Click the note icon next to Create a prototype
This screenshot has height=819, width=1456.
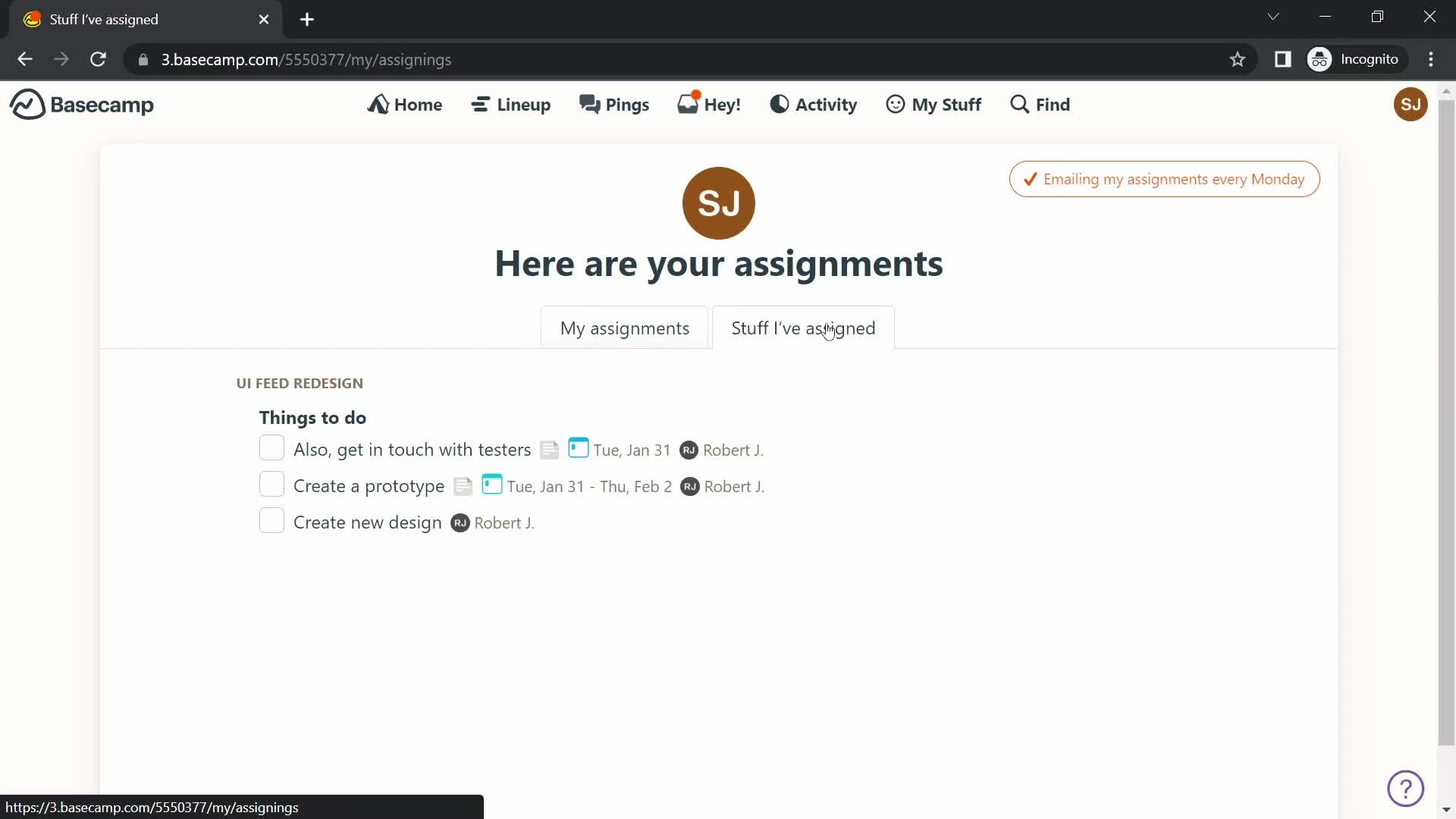pyautogui.click(x=462, y=486)
